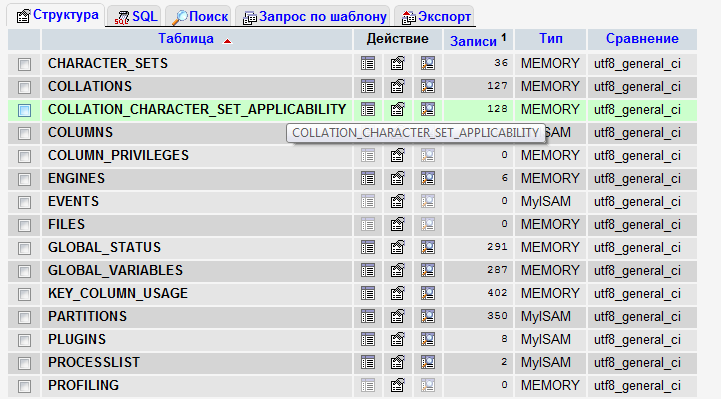Tick the PROCESSLIST row checkbox
The height and width of the screenshot is (399, 721).
(x=24, y=363)
